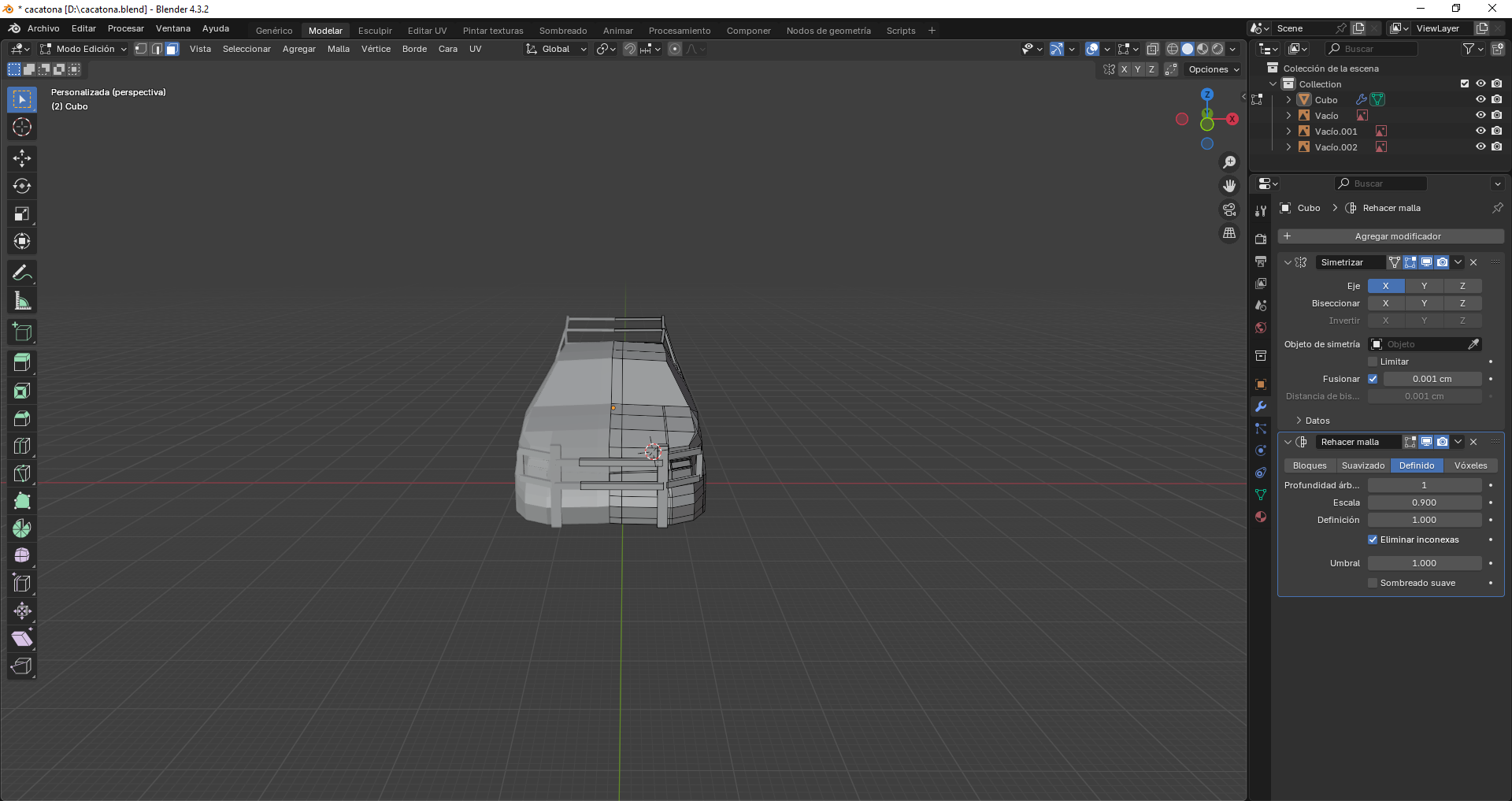Viewport: 1512px width, 801px height.
Task: Uncheck Eliminar inconexas option
Action: click(1373, 540)
